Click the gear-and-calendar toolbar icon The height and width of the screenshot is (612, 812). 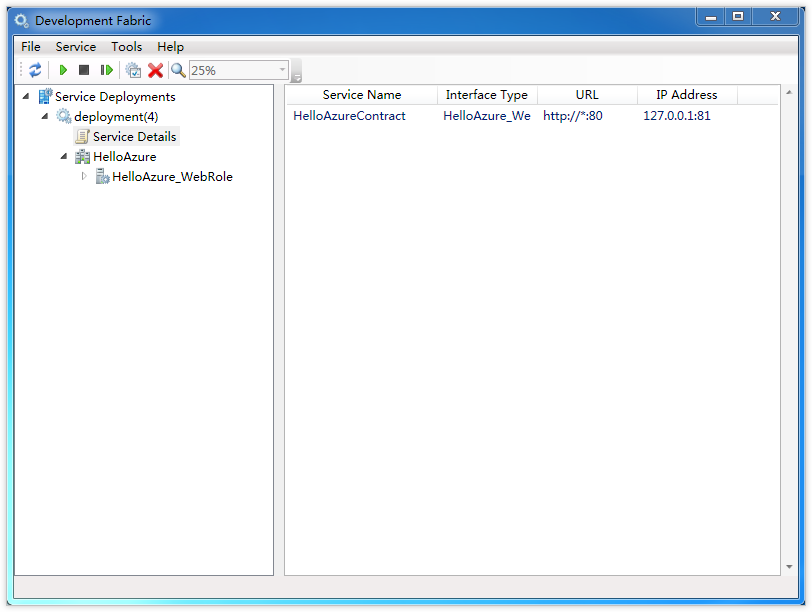(133, 70)
